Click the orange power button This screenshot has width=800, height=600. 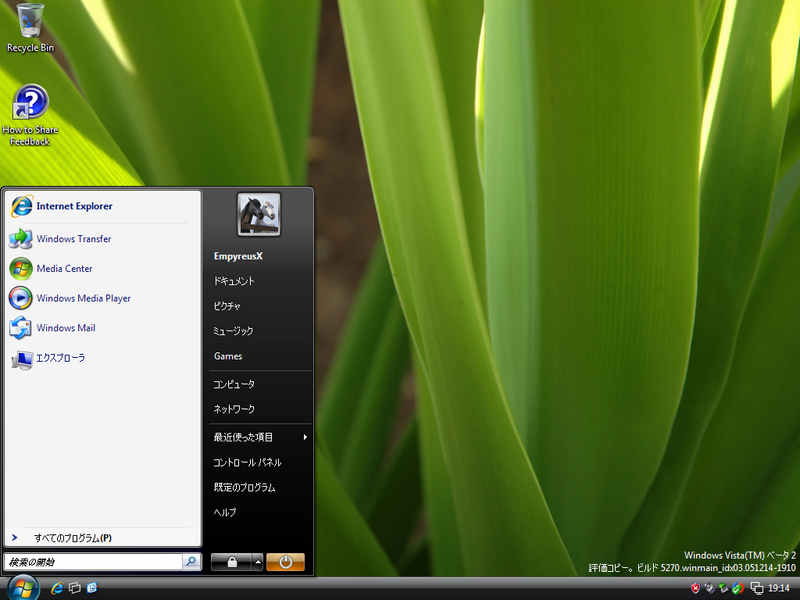click(285, 562)
